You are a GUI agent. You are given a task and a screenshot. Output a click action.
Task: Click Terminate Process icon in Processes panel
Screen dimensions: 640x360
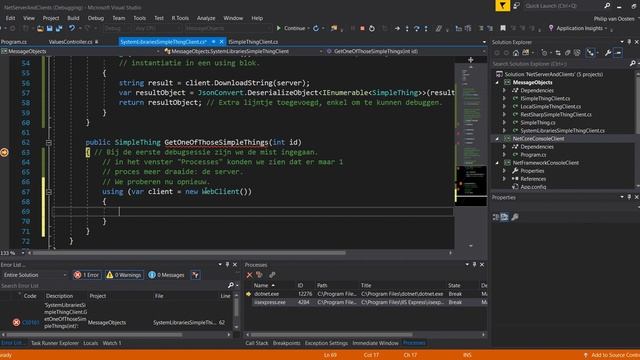pos(259,275)
